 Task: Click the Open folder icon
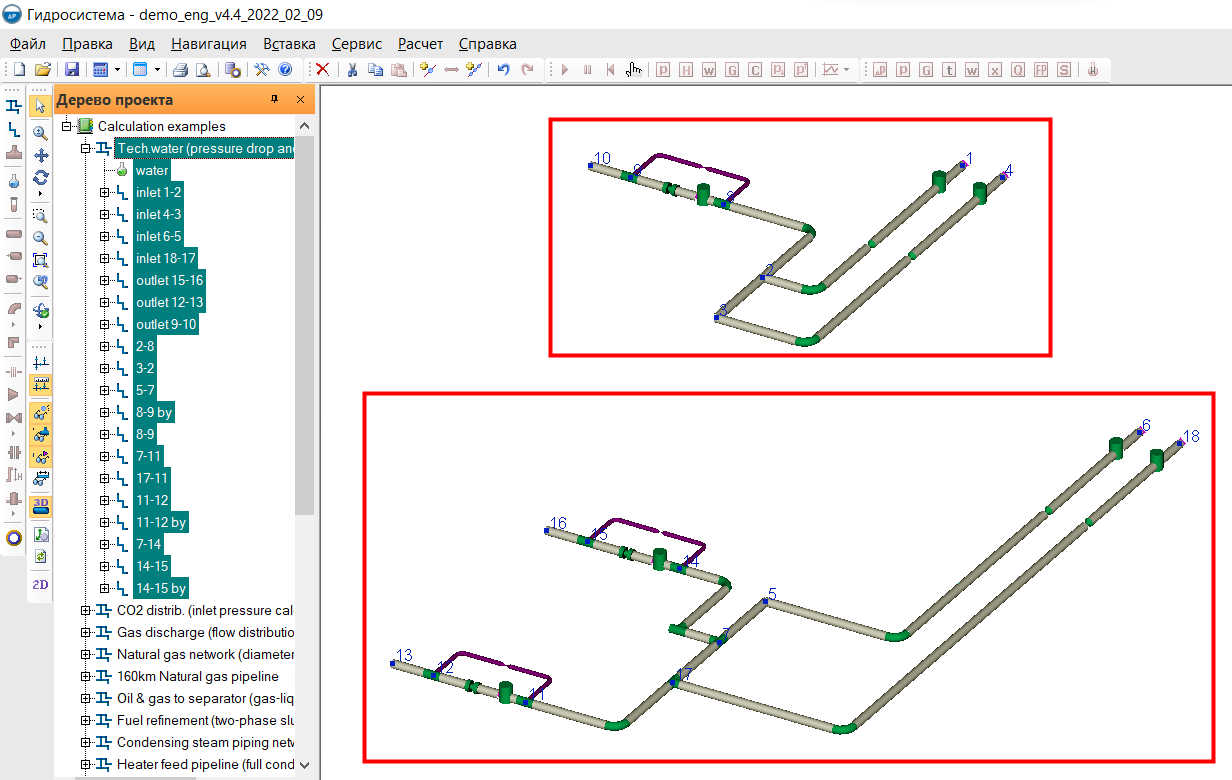pos(43,70)
